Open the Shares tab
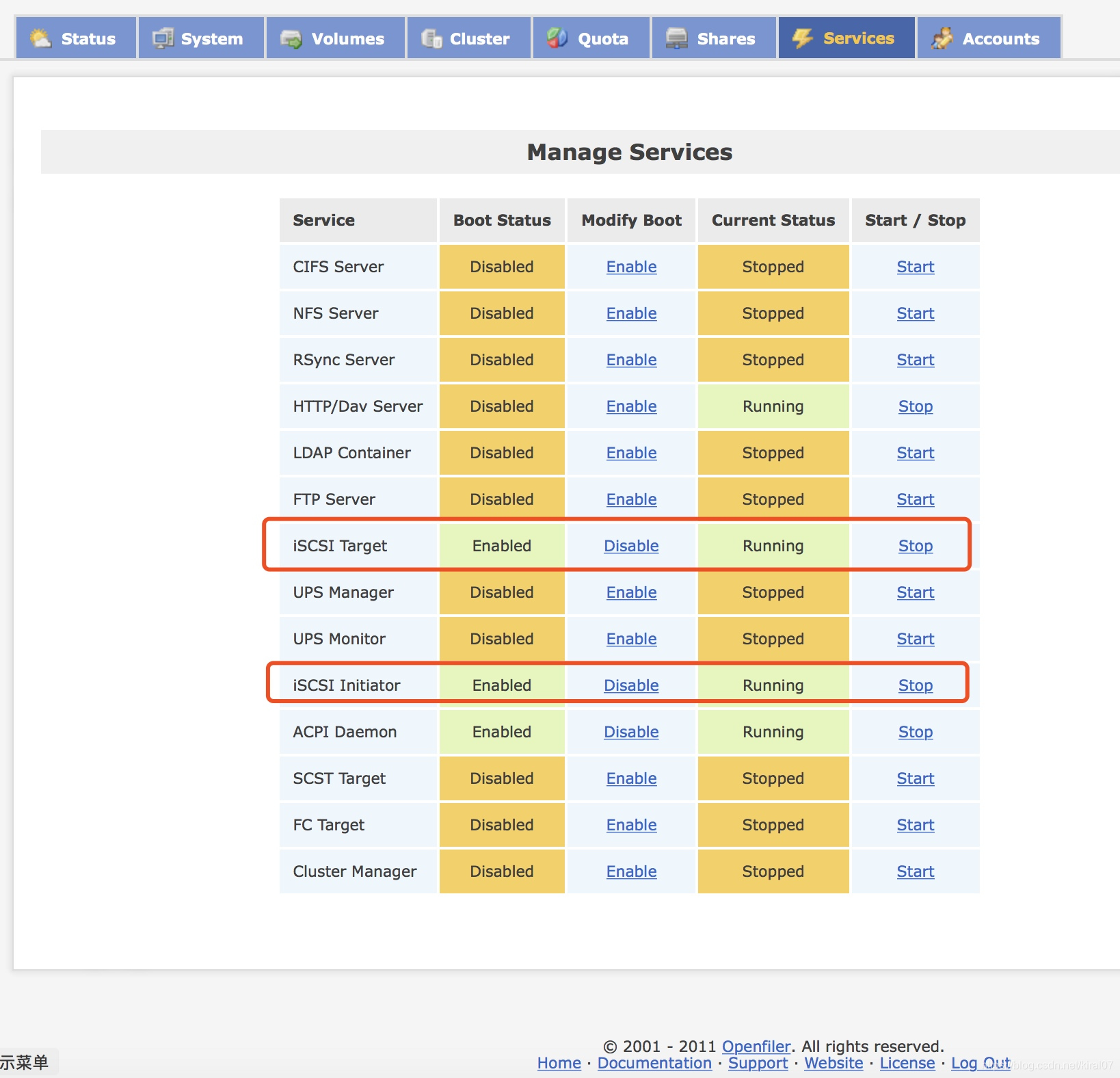Viewport: 1120px width, 1078px height. tap(714, 38)
